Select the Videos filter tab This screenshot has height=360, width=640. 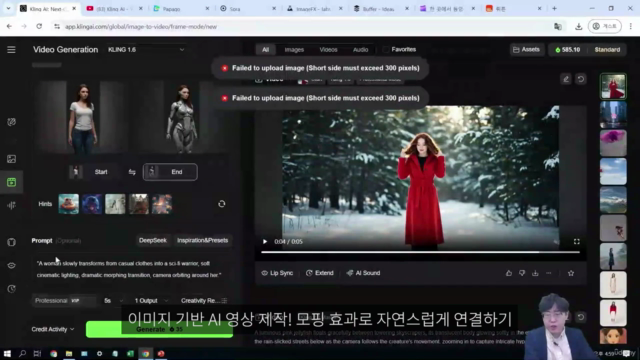pyautogui.click(x=328, y=50)
